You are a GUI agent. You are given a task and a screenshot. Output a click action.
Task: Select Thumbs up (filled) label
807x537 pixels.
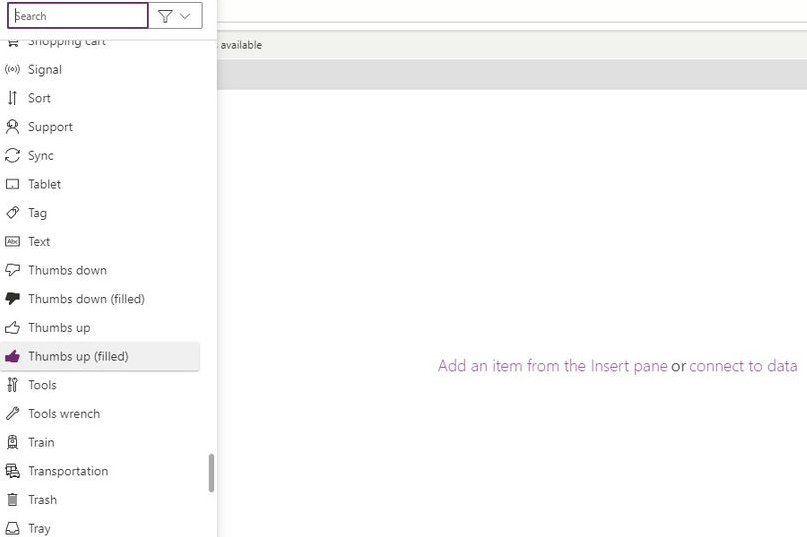click(x=78, y=356)
